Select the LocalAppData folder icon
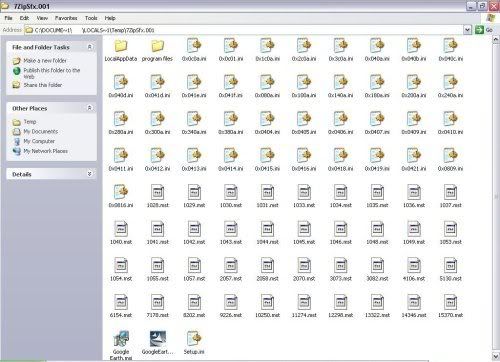This screenshot has height=362, width=500. (x=121, y=46)
